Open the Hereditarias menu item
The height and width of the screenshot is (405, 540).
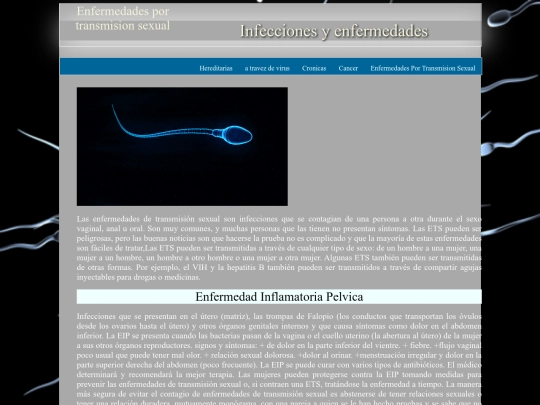pyautogui.click(x=216, y=68)
